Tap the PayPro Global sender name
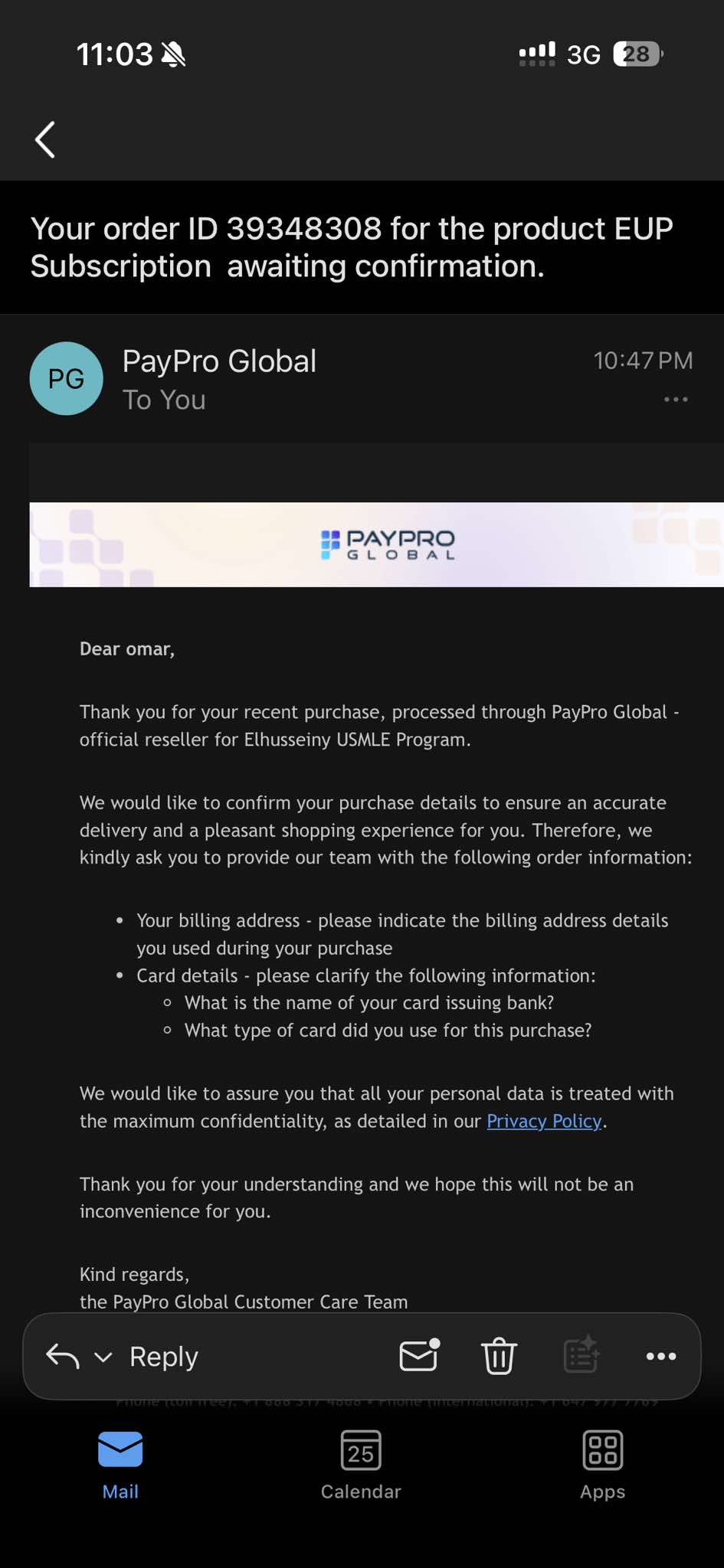This screenshot has width=724, height=1568. [x=219, y=361]
